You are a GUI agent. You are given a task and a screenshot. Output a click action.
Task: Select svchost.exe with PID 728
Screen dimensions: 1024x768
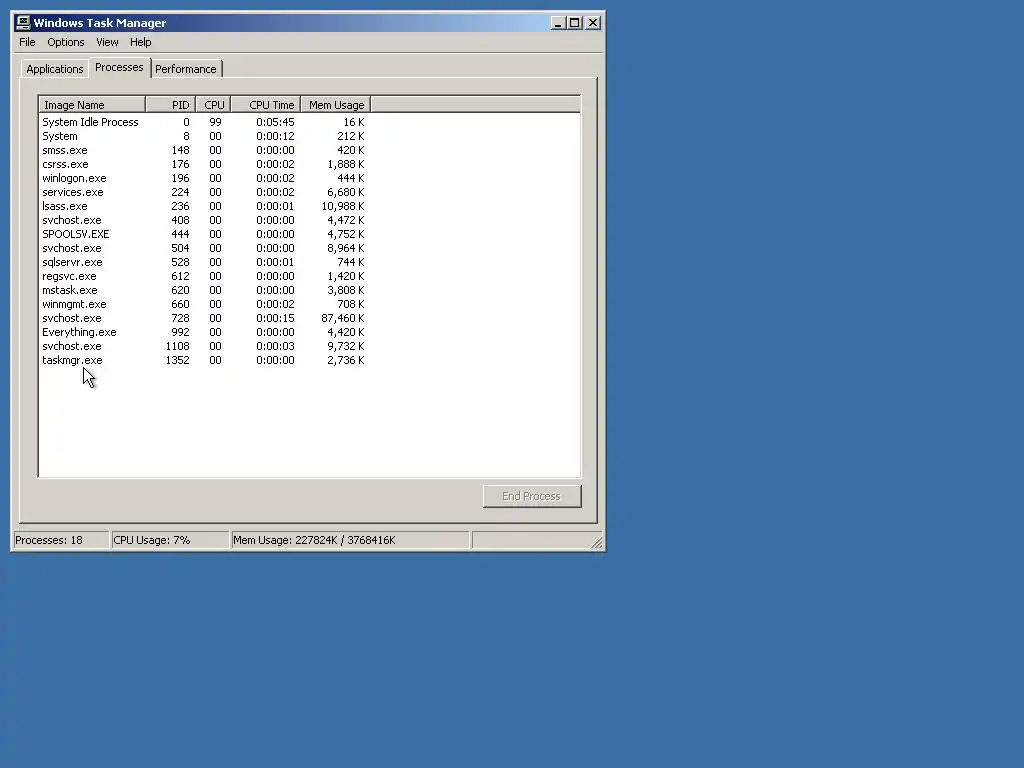pos(203,319)
